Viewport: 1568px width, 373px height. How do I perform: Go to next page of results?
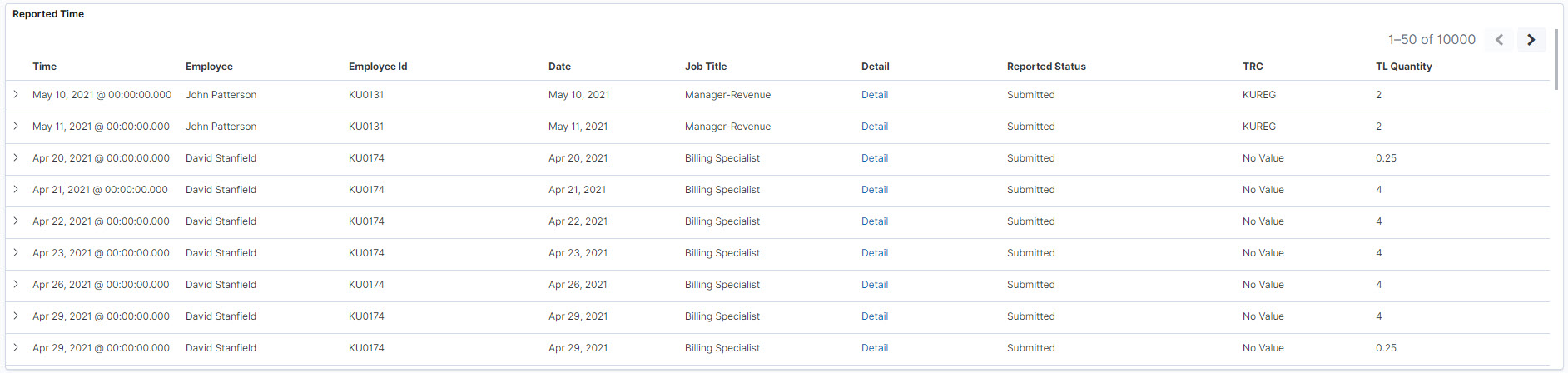(1531, 40)
